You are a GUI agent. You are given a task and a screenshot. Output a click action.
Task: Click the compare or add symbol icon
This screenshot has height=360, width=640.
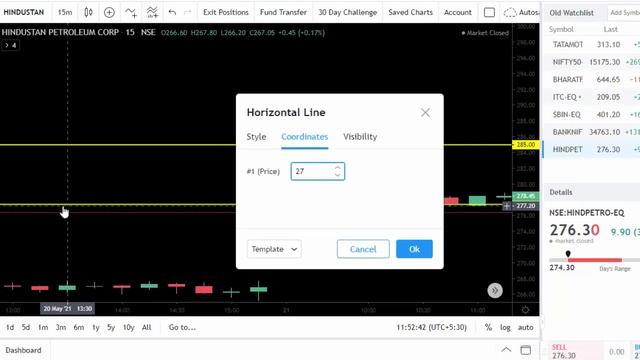point(109,12)
